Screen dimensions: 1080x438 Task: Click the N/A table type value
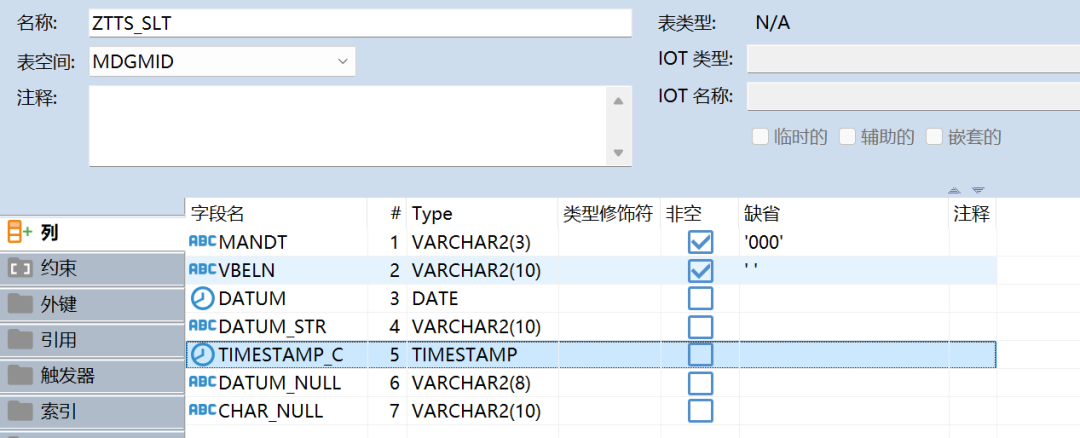[x=772, y=23]
